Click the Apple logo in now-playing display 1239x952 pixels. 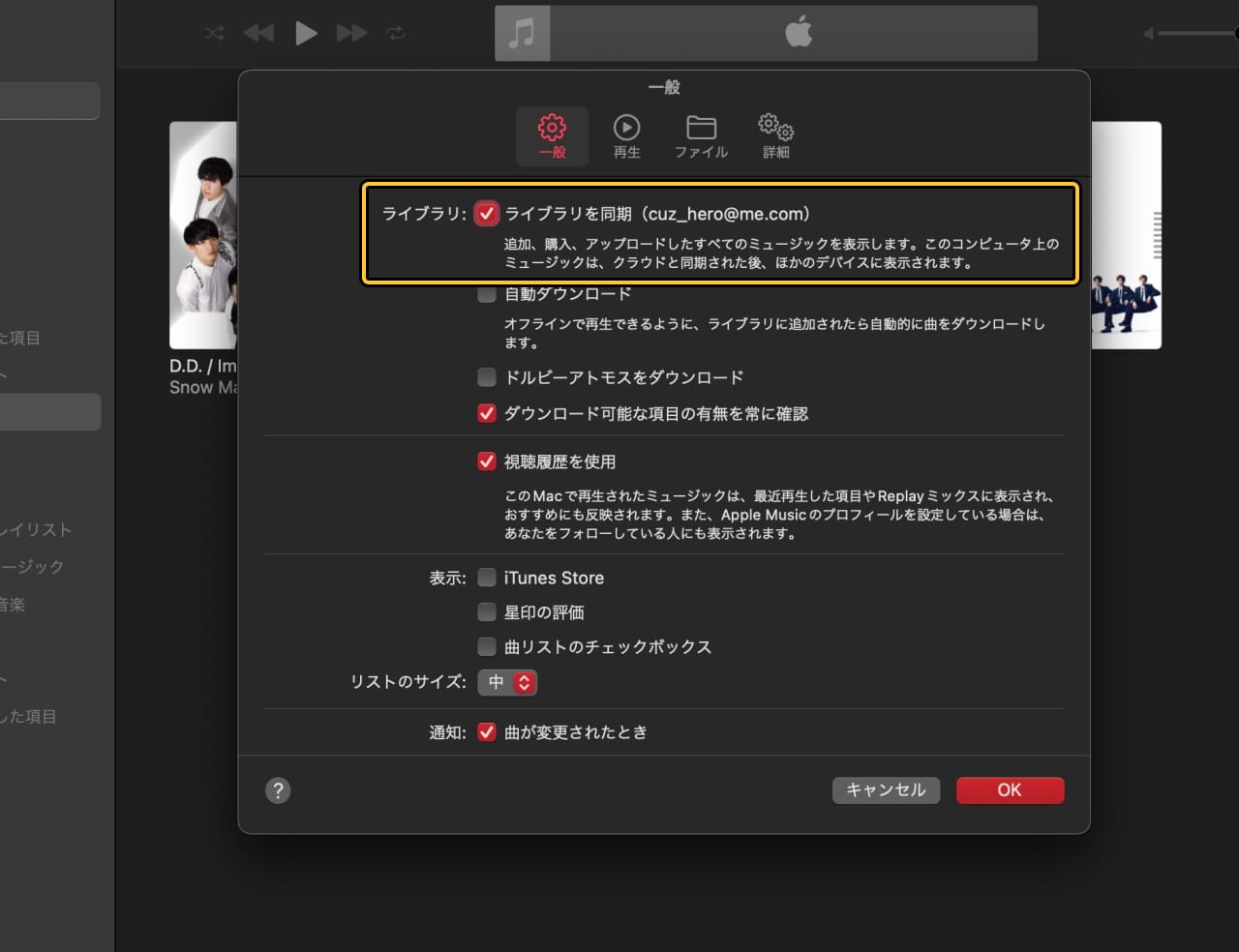click(799, 32)
